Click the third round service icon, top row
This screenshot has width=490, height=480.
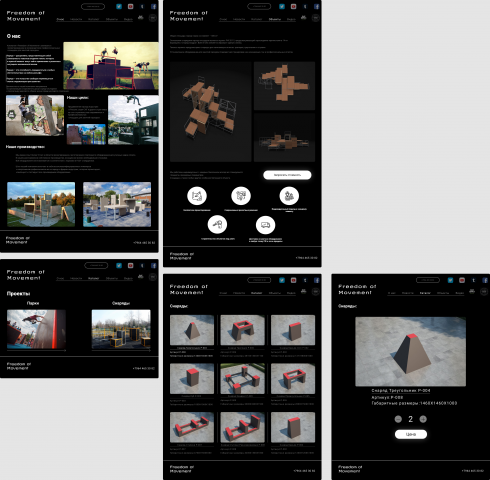click(289, 196)
